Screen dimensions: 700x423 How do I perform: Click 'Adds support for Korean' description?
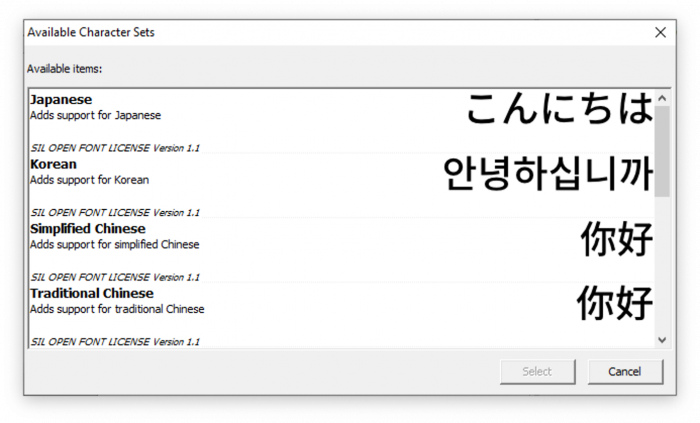(89, 180)
